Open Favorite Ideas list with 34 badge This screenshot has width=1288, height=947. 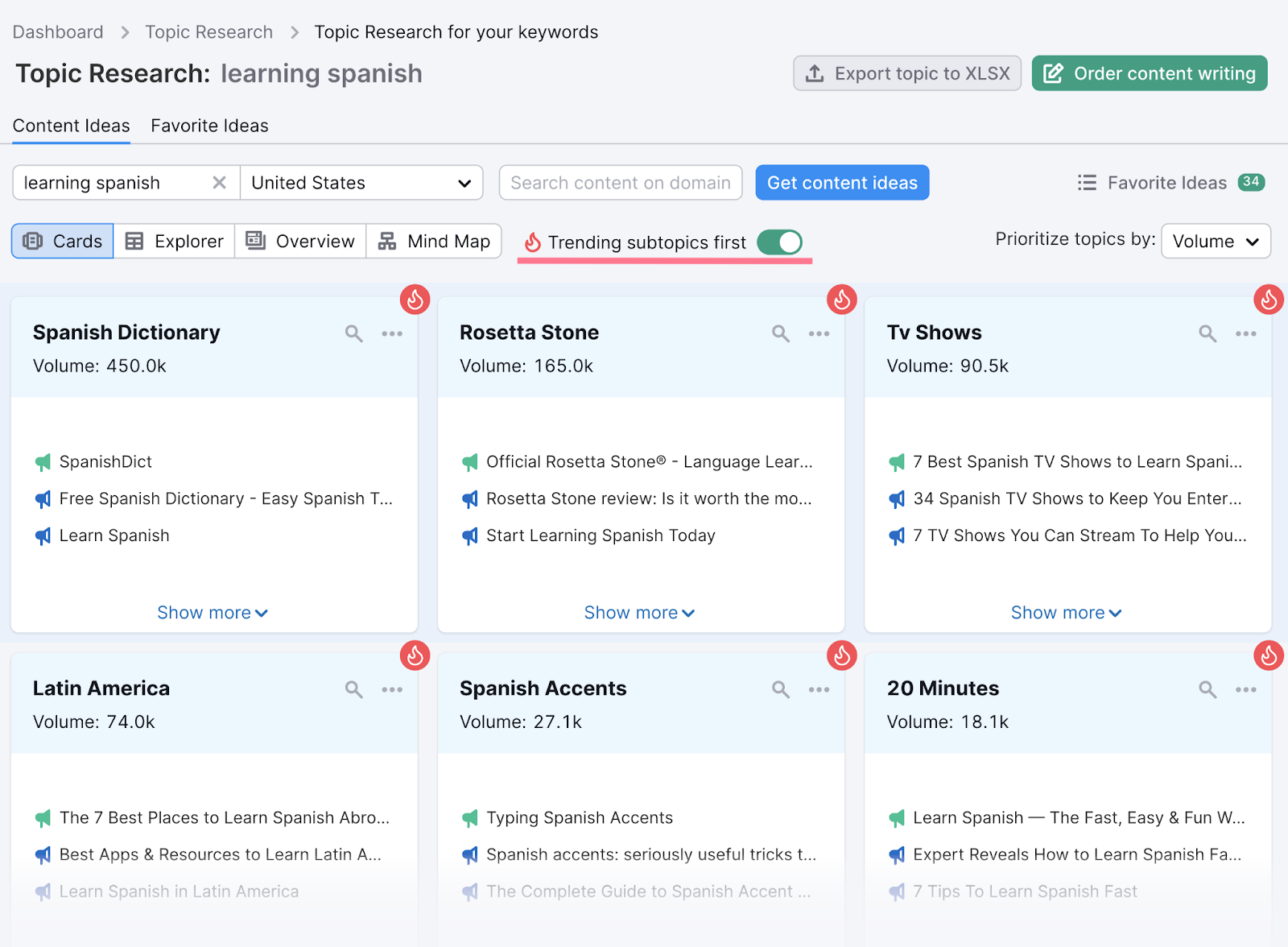coord(1170,183)
